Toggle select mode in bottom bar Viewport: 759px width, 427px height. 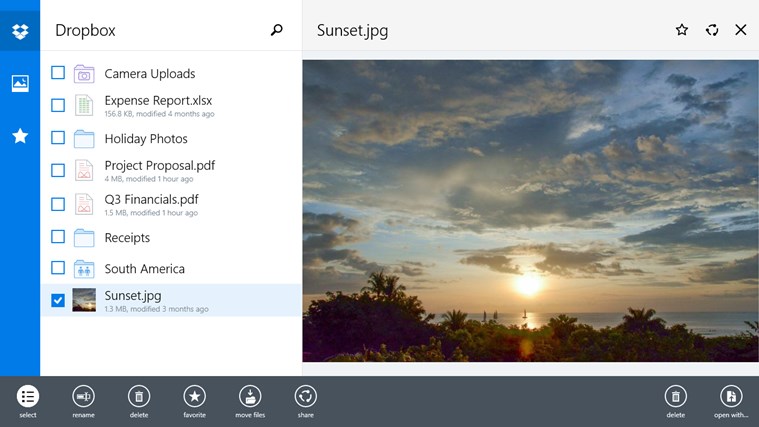coord(28,396)
